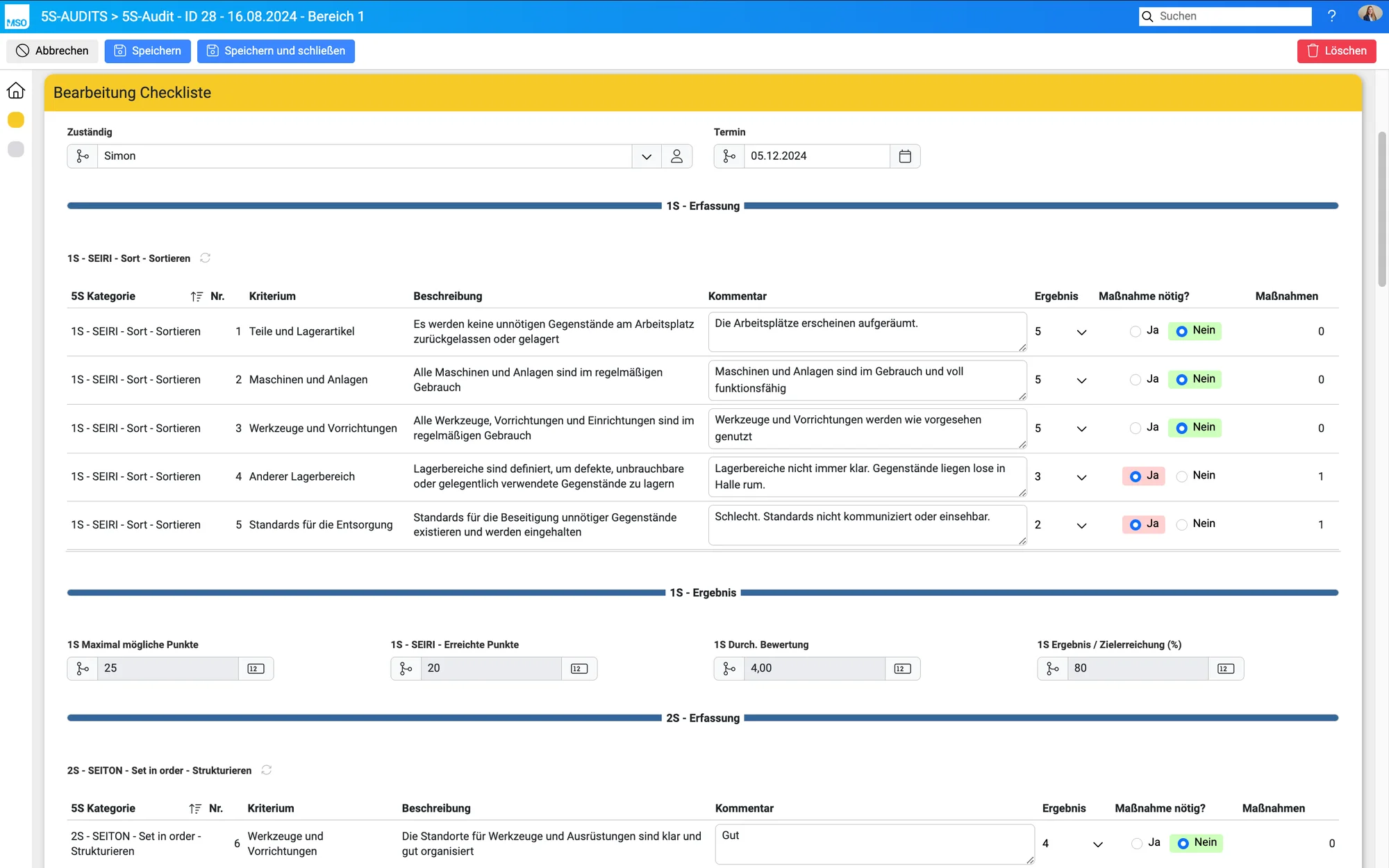Click Maßnahmen count for Standards für die Entsorgung
The height and width of the screenshot is (868, 1389).
(1321, 525)
